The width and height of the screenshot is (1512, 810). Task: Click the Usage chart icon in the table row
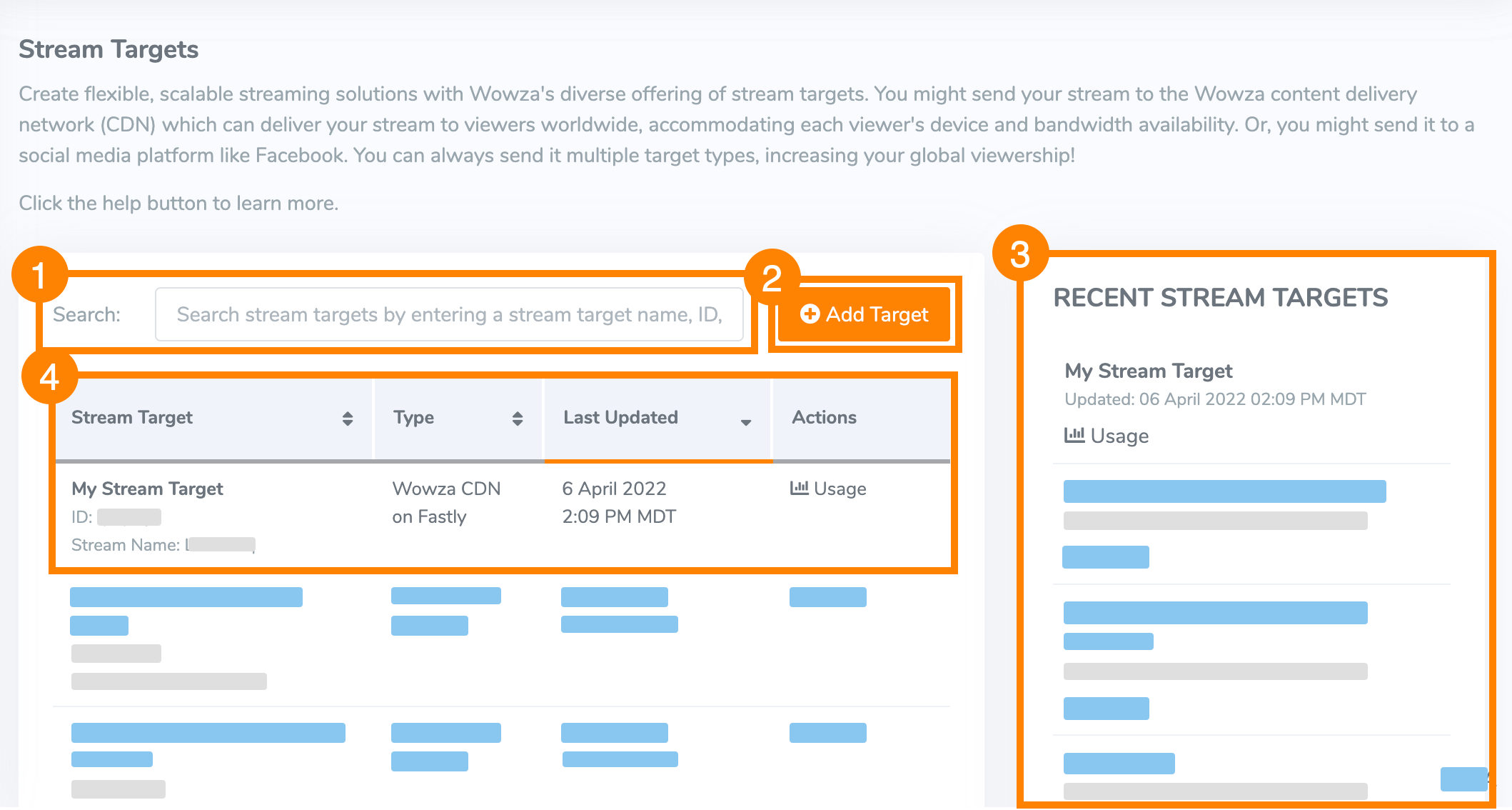coord(799,489)
